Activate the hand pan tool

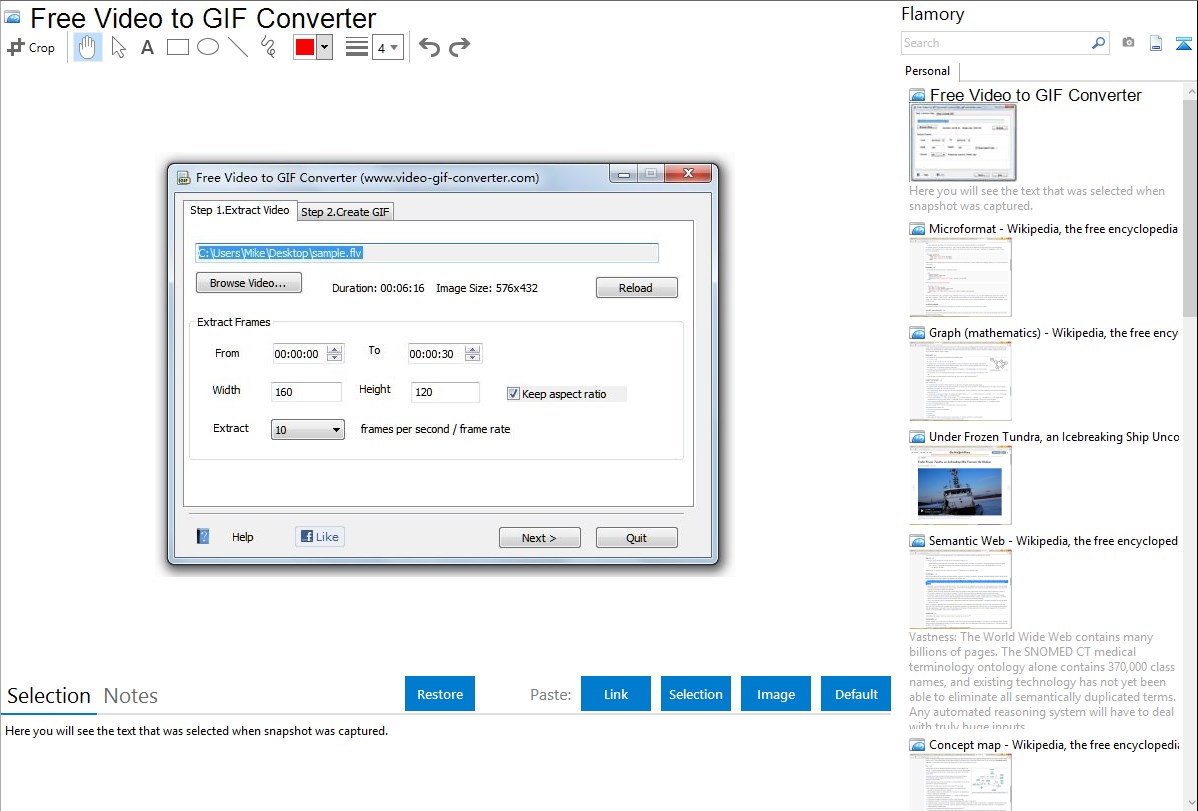click(x=87, y=47)
